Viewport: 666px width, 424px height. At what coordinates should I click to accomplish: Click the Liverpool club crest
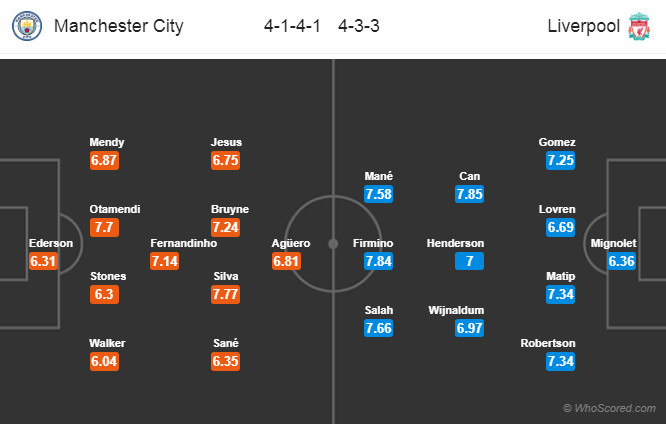click(x=638, y=27)
